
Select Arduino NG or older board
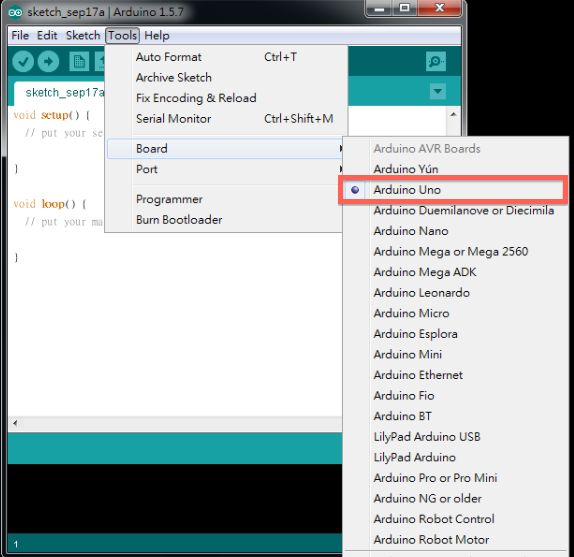click(x=455, y=498)
